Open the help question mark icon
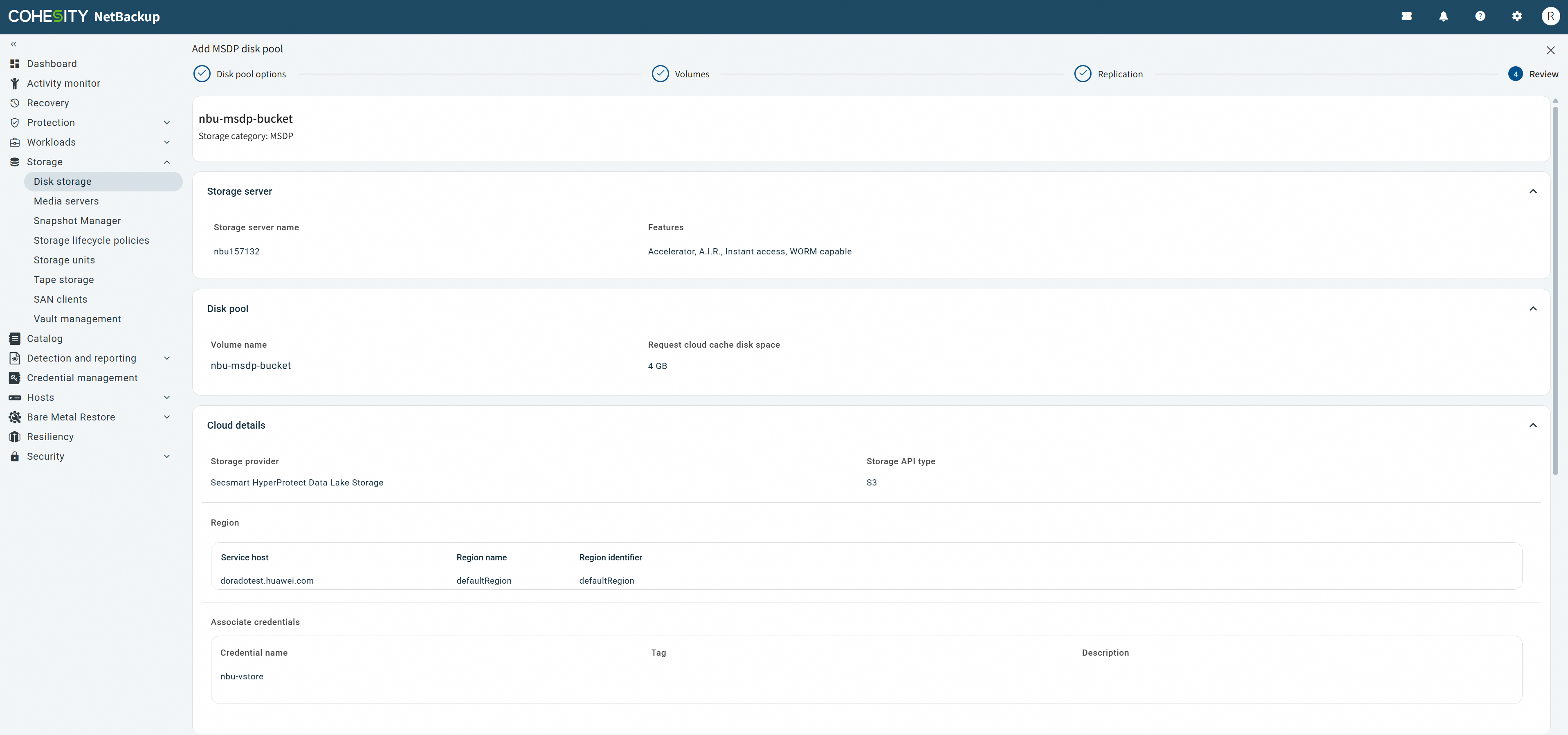This screenshot has width=1568, height=735. (1480, 16)
